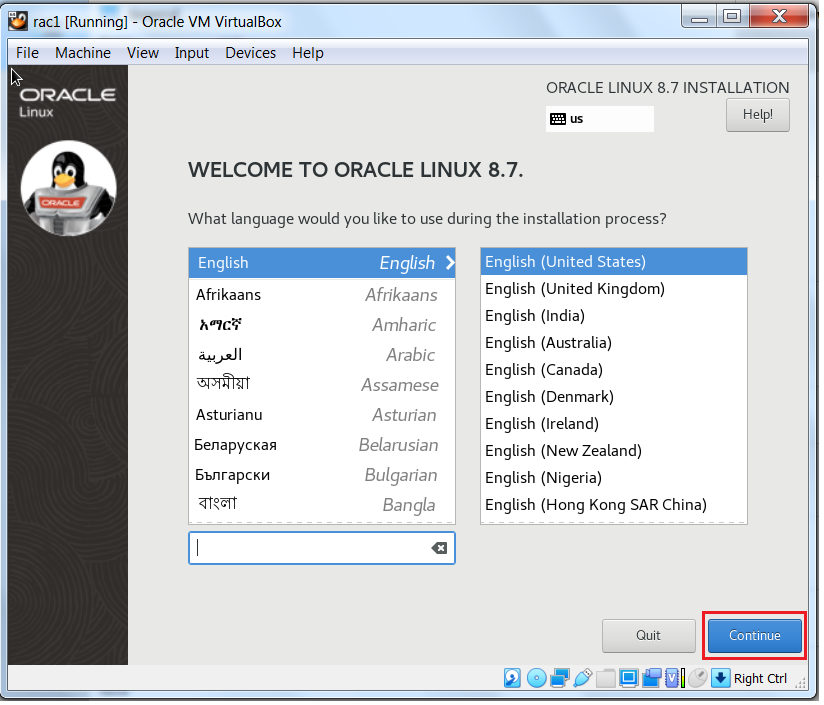Select Bangla in the language list

(324, 507)
